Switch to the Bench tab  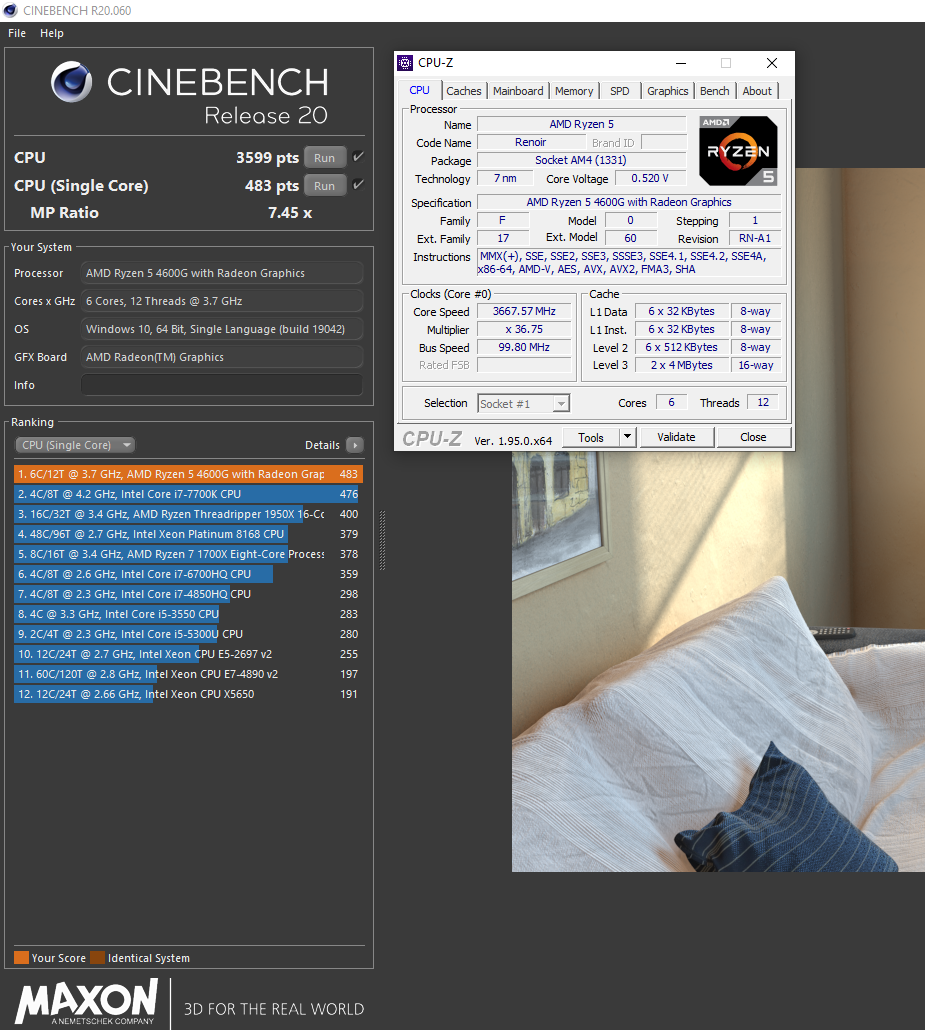click(715, 91)
